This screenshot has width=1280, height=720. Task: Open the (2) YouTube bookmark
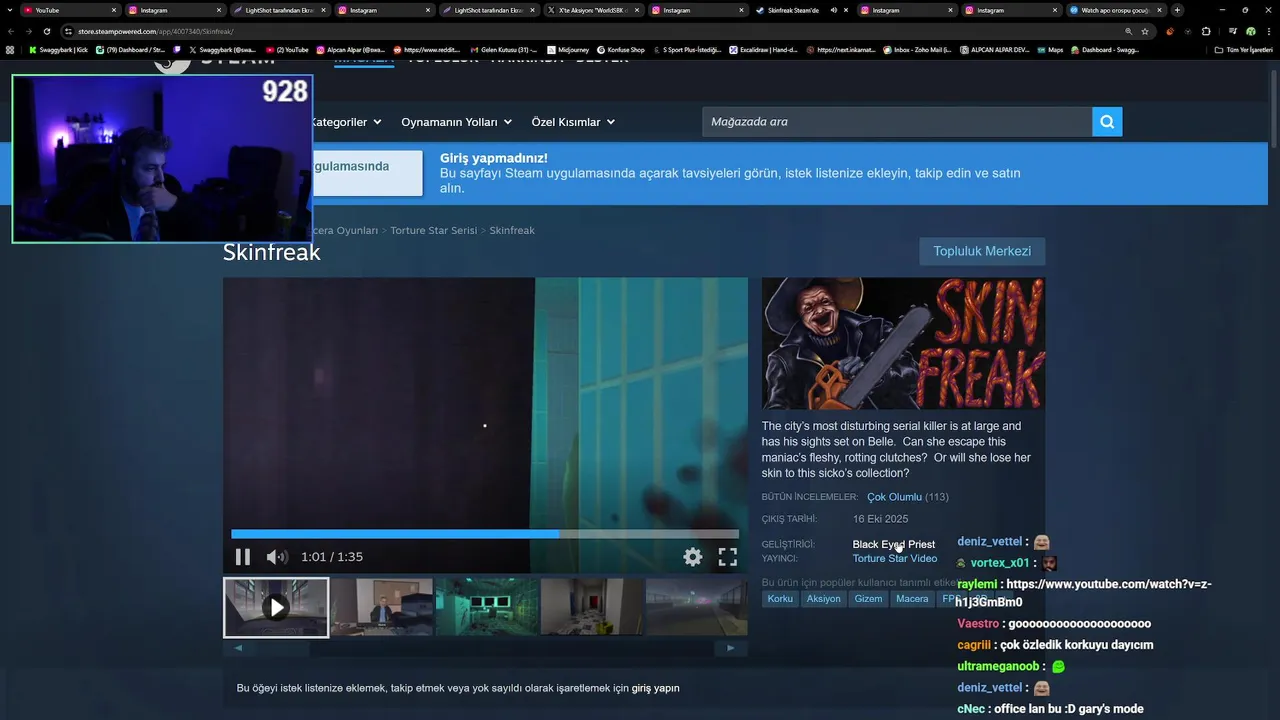coord(287,49)
